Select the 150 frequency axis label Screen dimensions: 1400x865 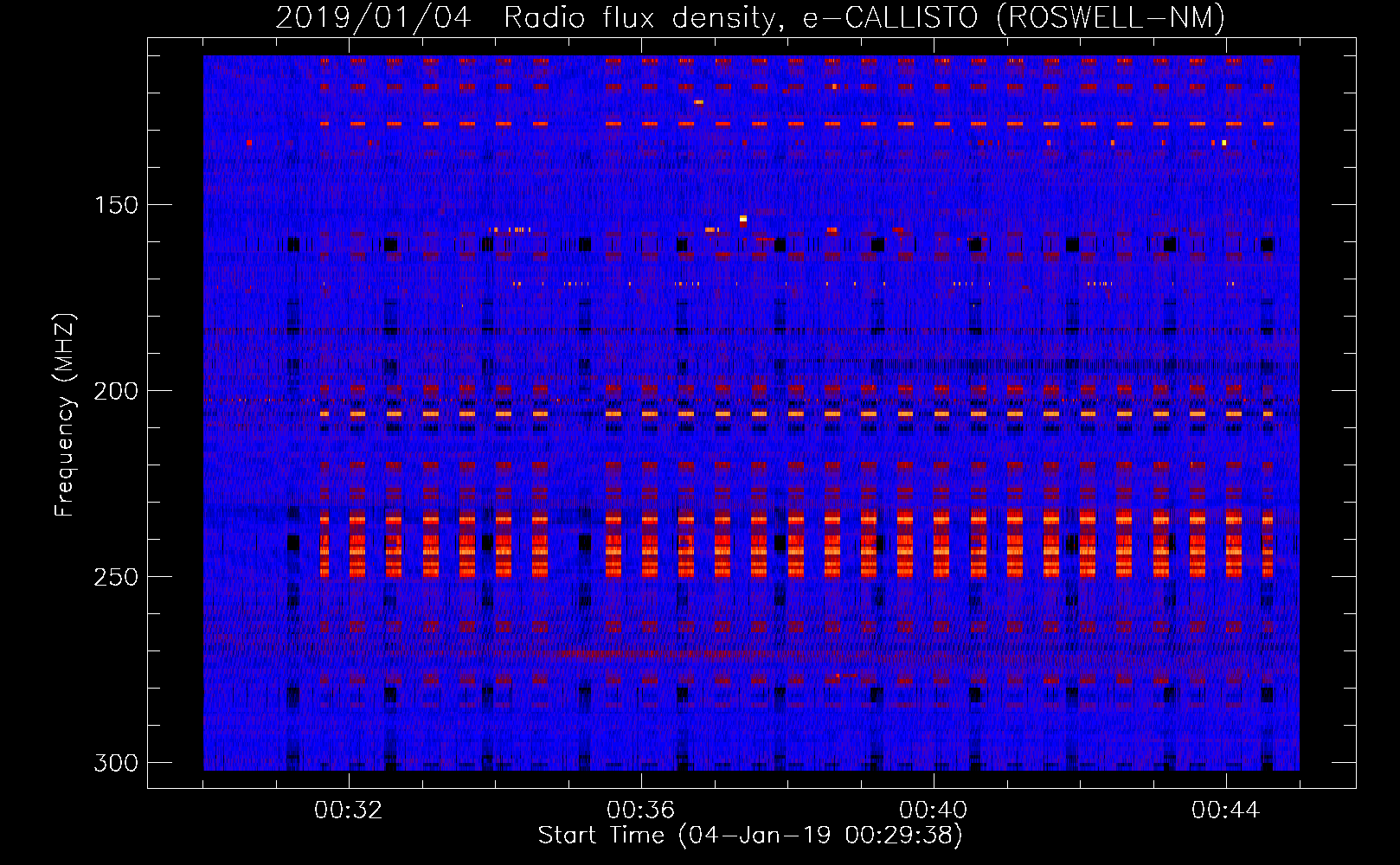click(x=116, y=206)
